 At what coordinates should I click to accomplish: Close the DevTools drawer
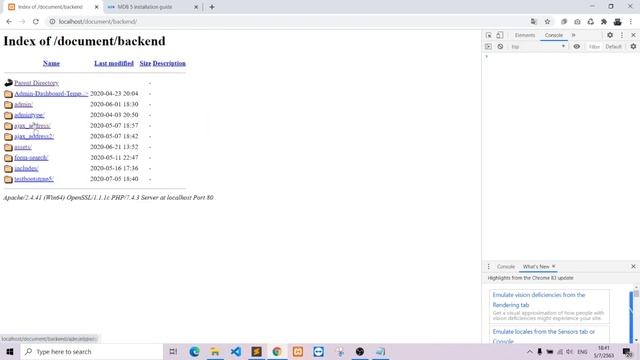(633, 267)
